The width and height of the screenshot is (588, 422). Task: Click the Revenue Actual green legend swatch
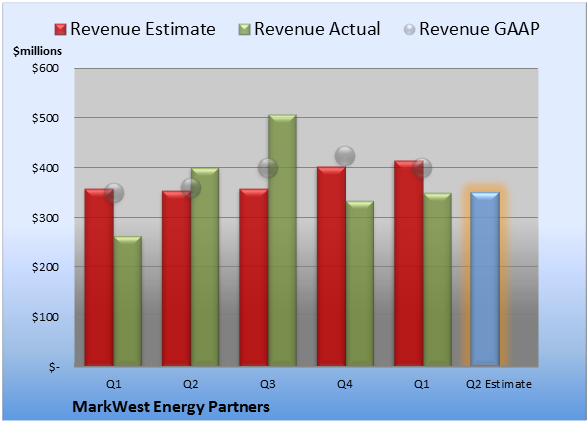[244, 30]
